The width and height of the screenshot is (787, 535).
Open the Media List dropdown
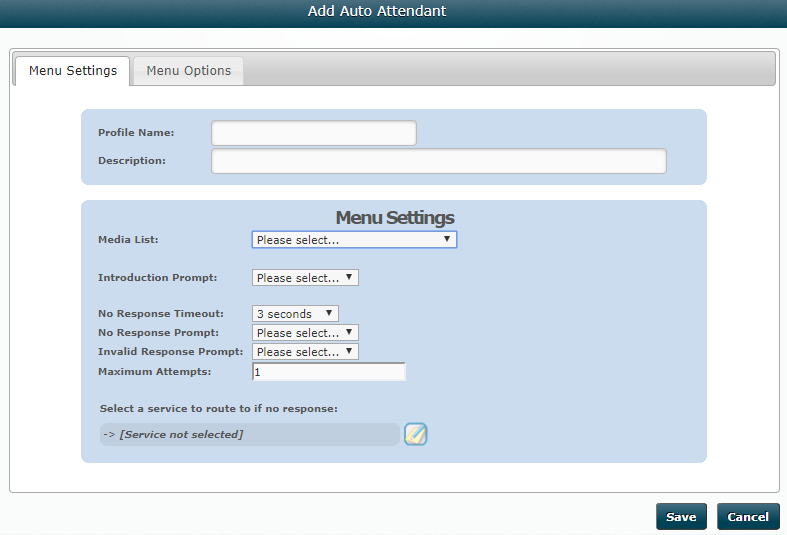354,240
